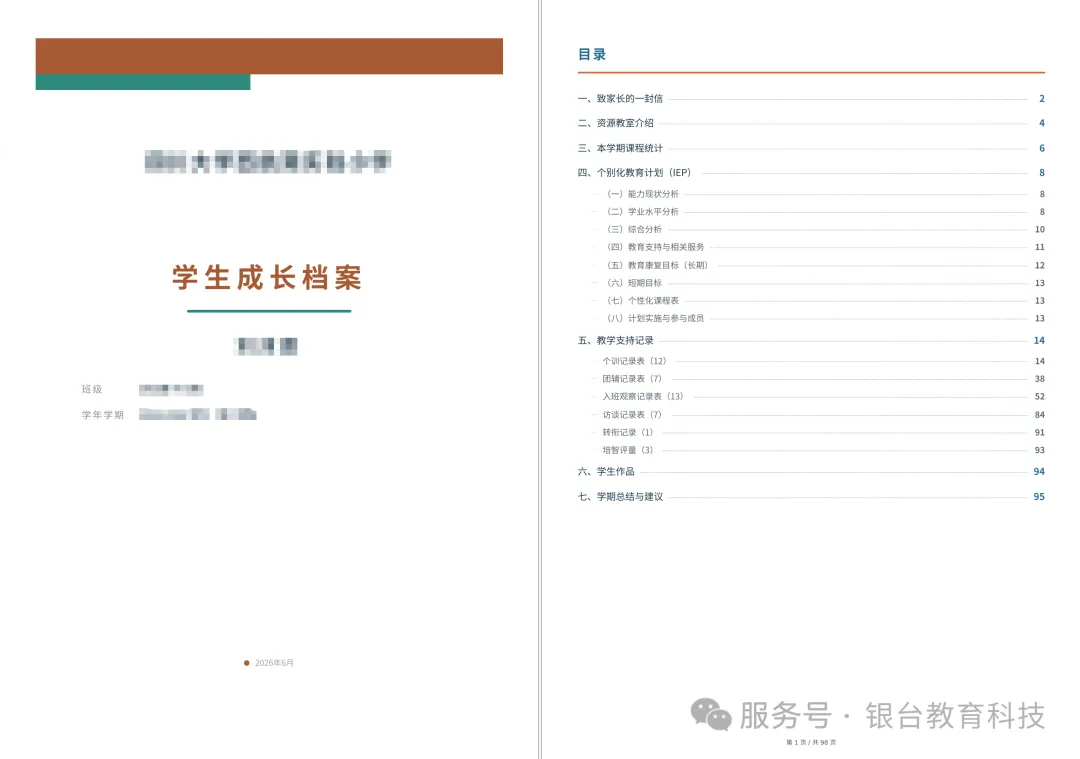Click page number 4 beside 资源教室介绍
The width and height of the screenshot is (1080, 759).
(1041, 123)
